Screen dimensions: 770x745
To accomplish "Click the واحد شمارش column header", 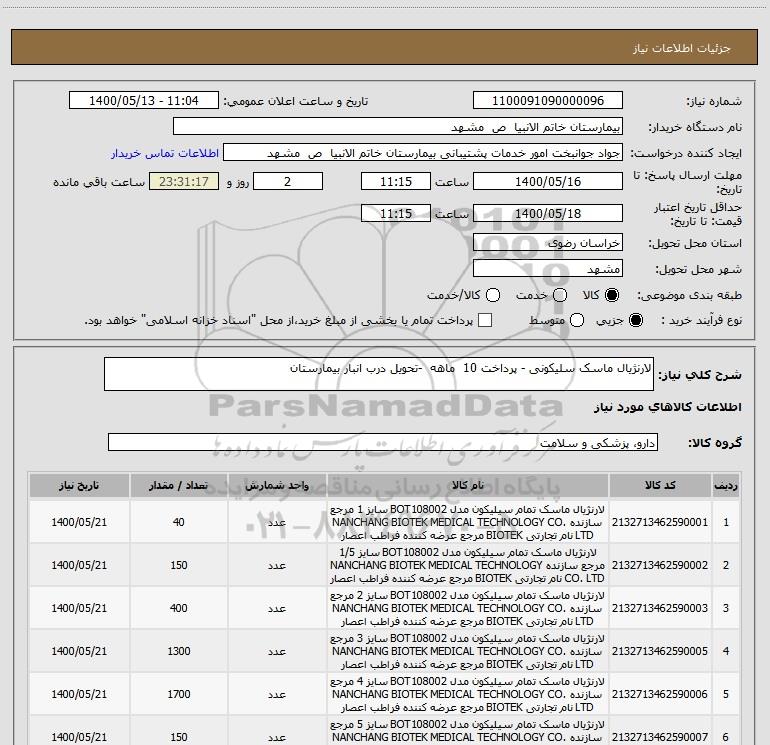I will [x=277, y=486].
